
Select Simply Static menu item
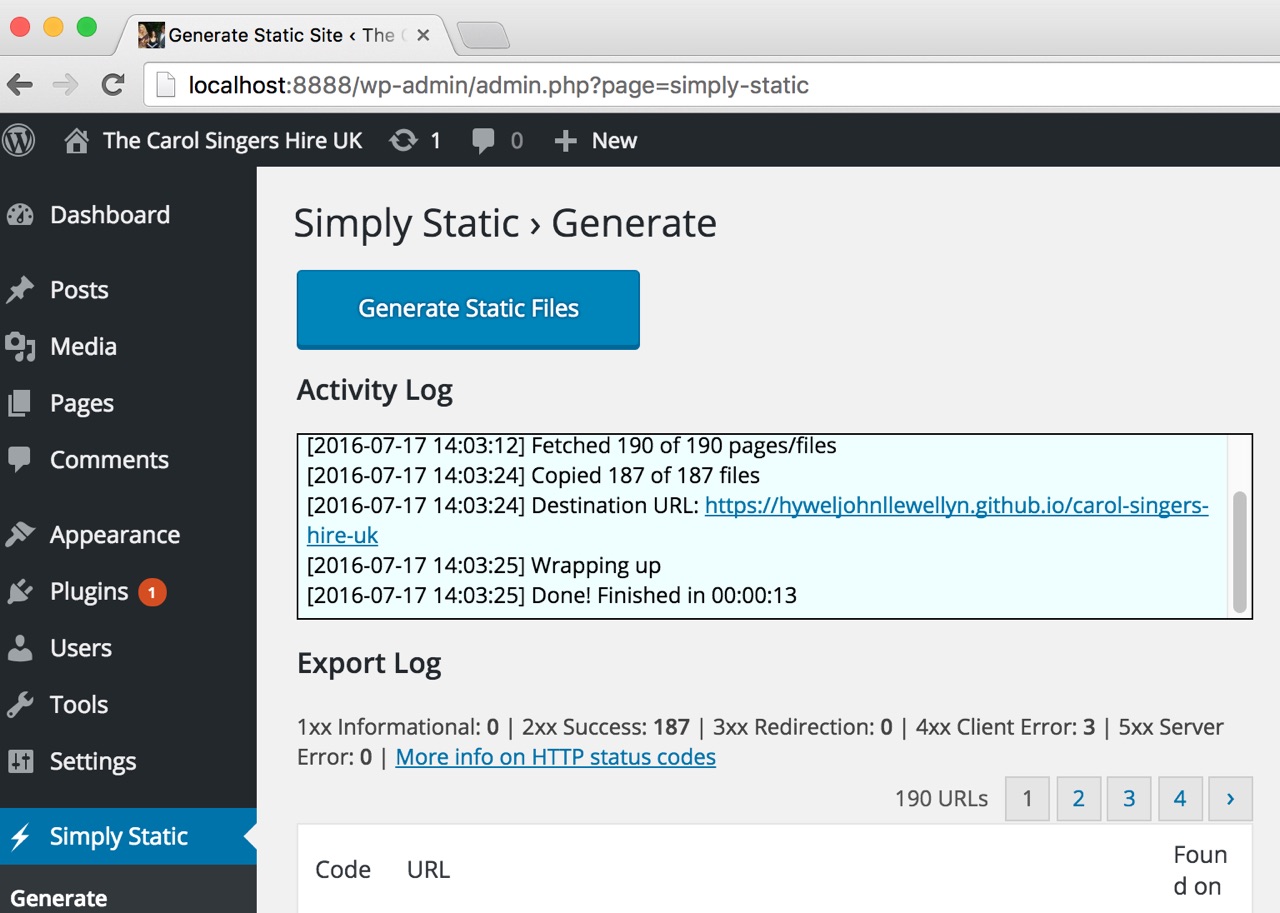click(128, 837)
